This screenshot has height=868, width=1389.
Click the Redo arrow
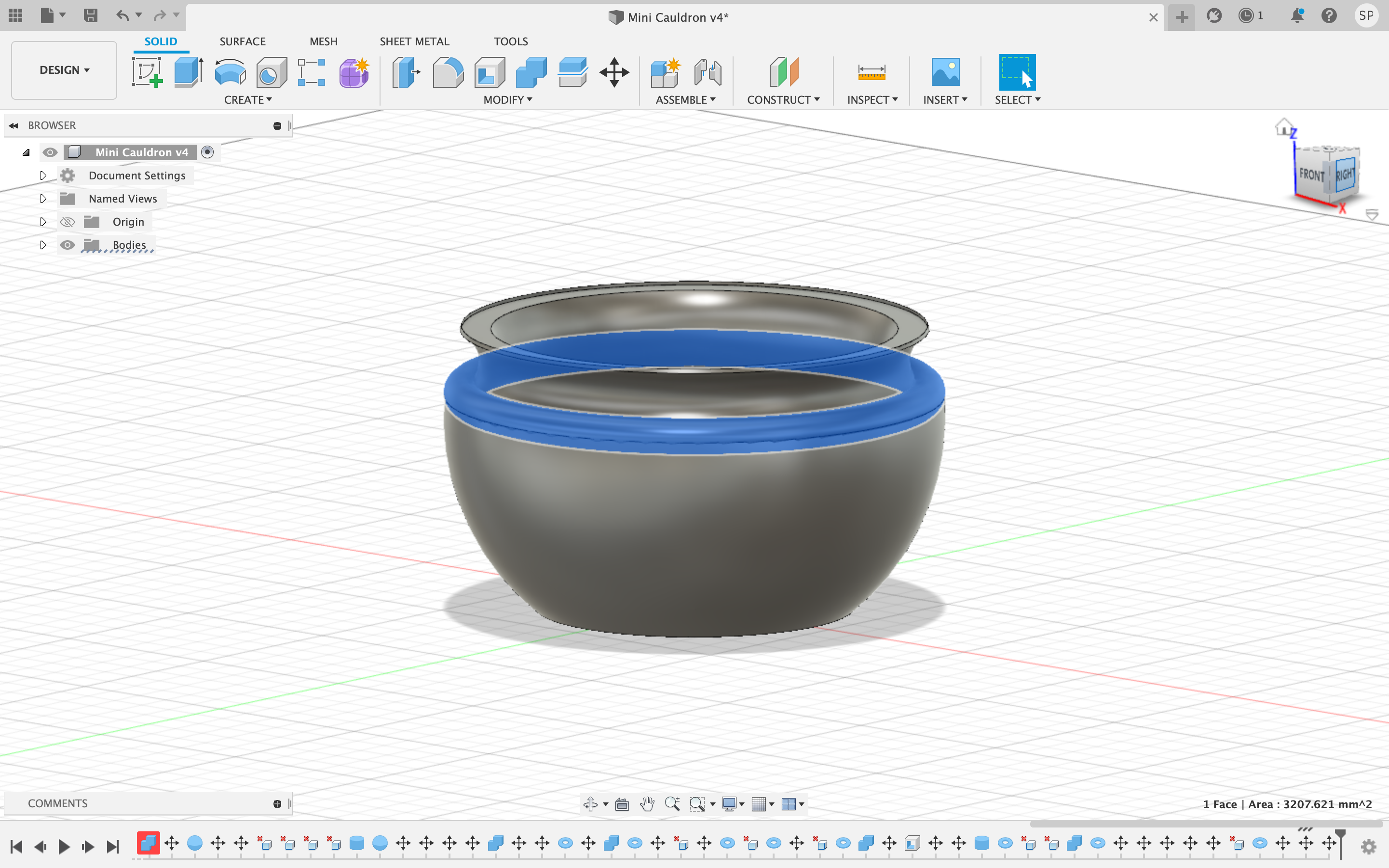point(160,15)
